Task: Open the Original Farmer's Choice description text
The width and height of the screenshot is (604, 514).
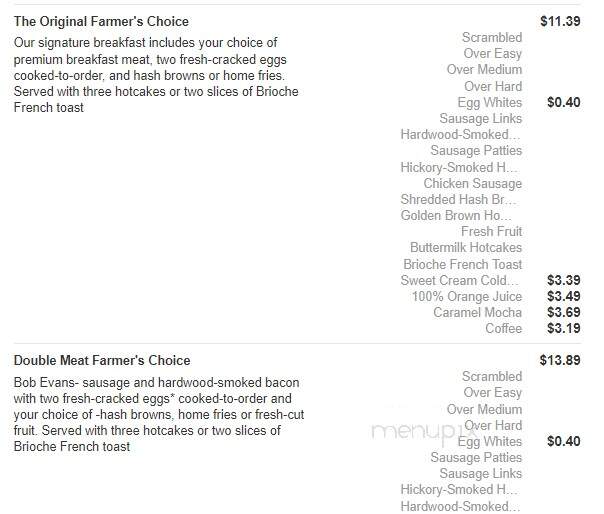Action: (156, 75)
